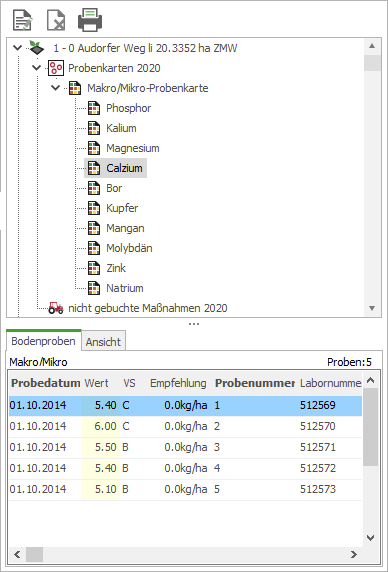Select the Calzium tree entry
The image size is (388, 572).
coord(124,168)
